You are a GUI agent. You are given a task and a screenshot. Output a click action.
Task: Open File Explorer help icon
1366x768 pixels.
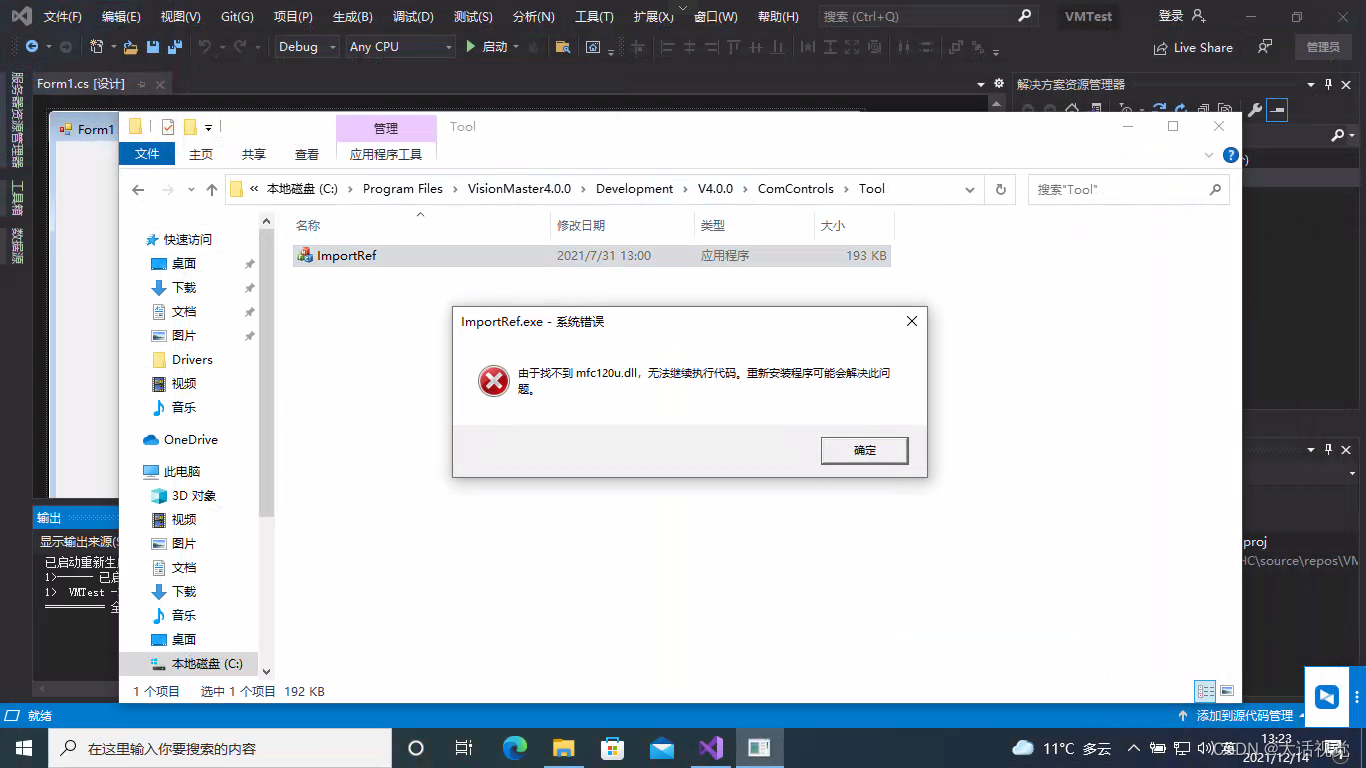click(1231, 155)
